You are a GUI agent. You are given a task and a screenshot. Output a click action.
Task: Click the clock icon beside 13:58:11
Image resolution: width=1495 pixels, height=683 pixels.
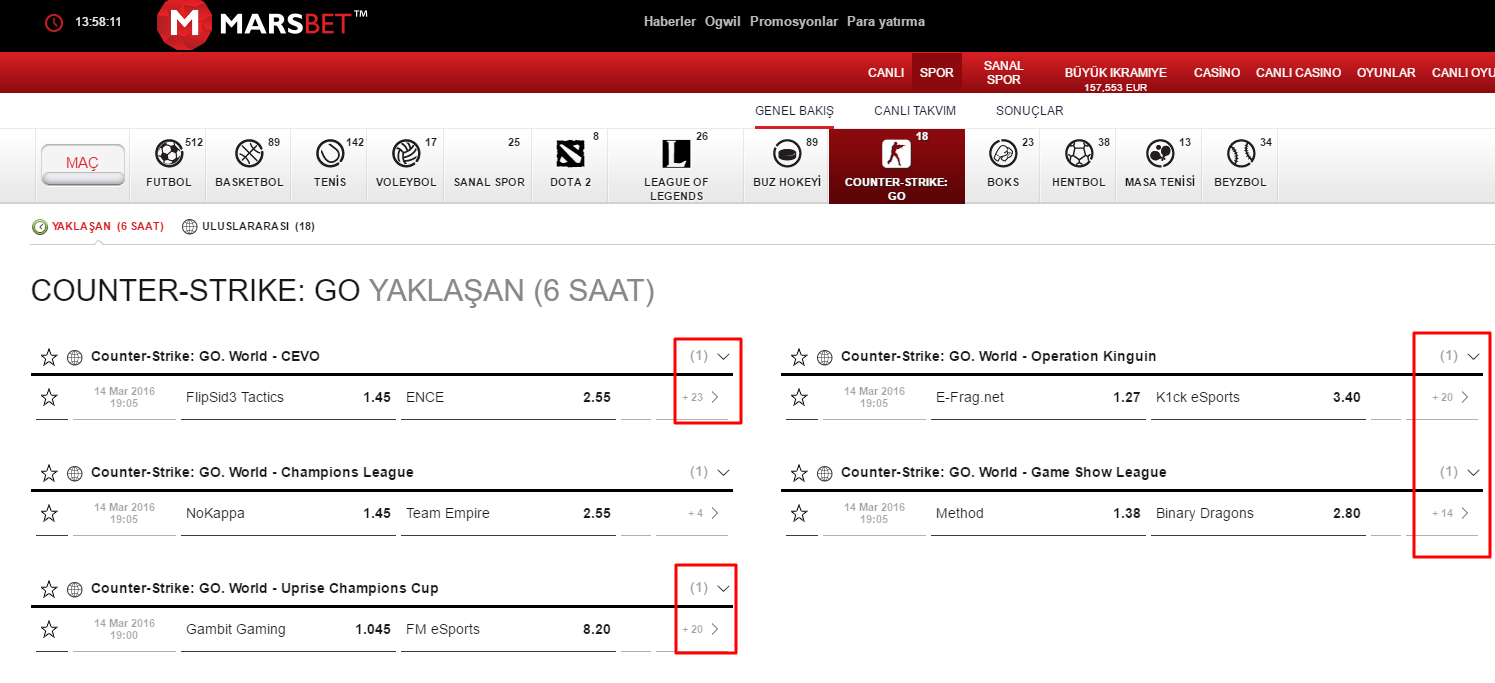(54, 22)
